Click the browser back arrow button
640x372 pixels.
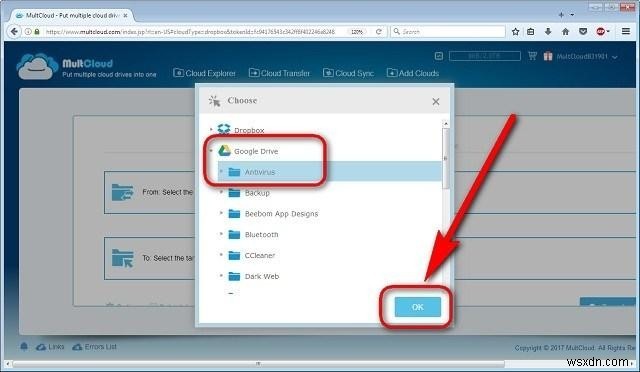point(14,31)
